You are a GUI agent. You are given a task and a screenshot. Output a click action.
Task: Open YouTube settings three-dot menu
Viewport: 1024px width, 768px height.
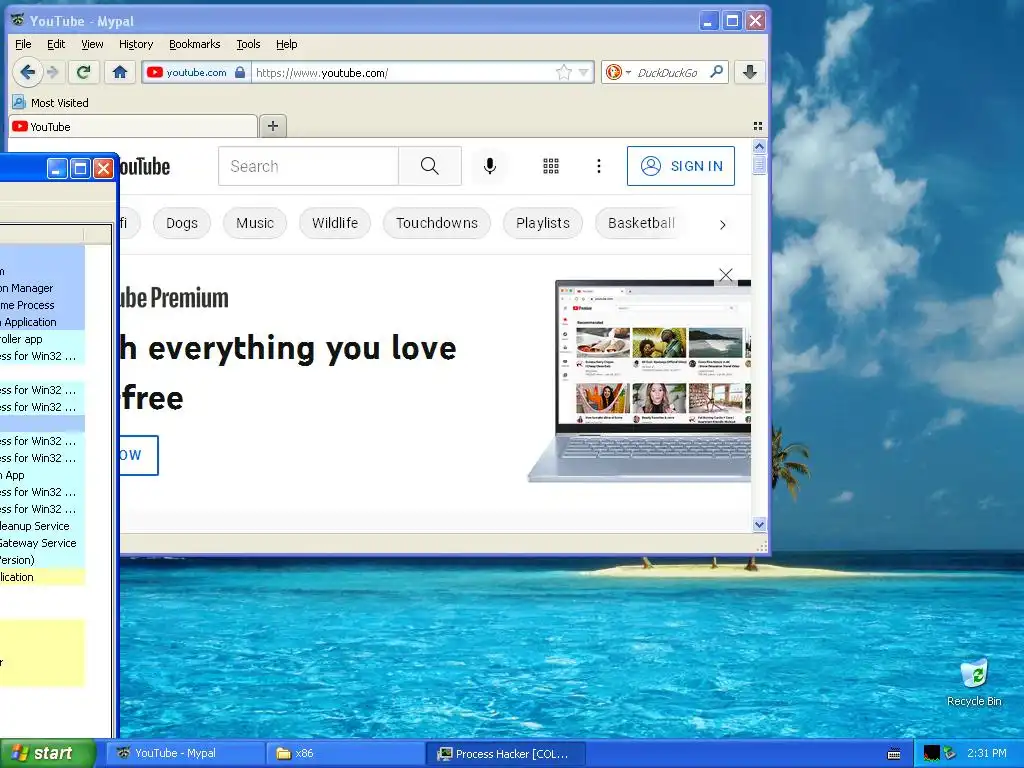(599, 166)
